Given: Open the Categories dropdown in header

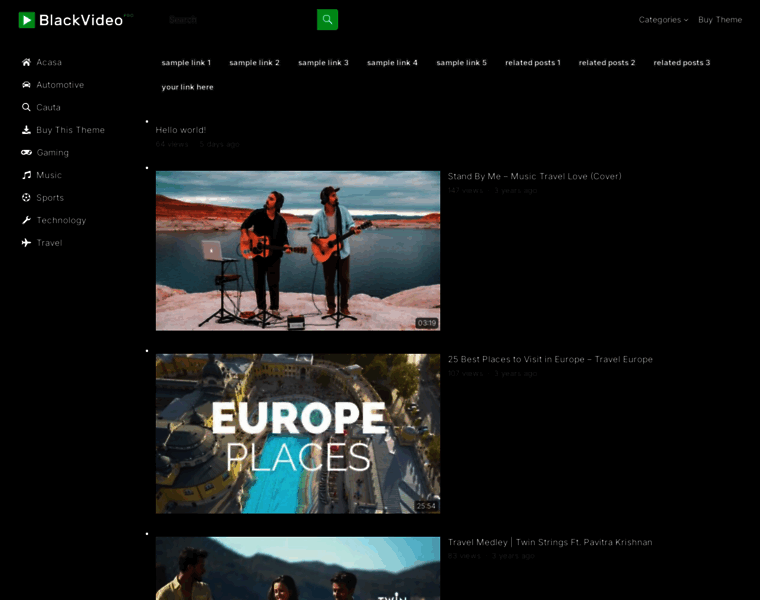Looking at the screenshot, I should (663, 20).
